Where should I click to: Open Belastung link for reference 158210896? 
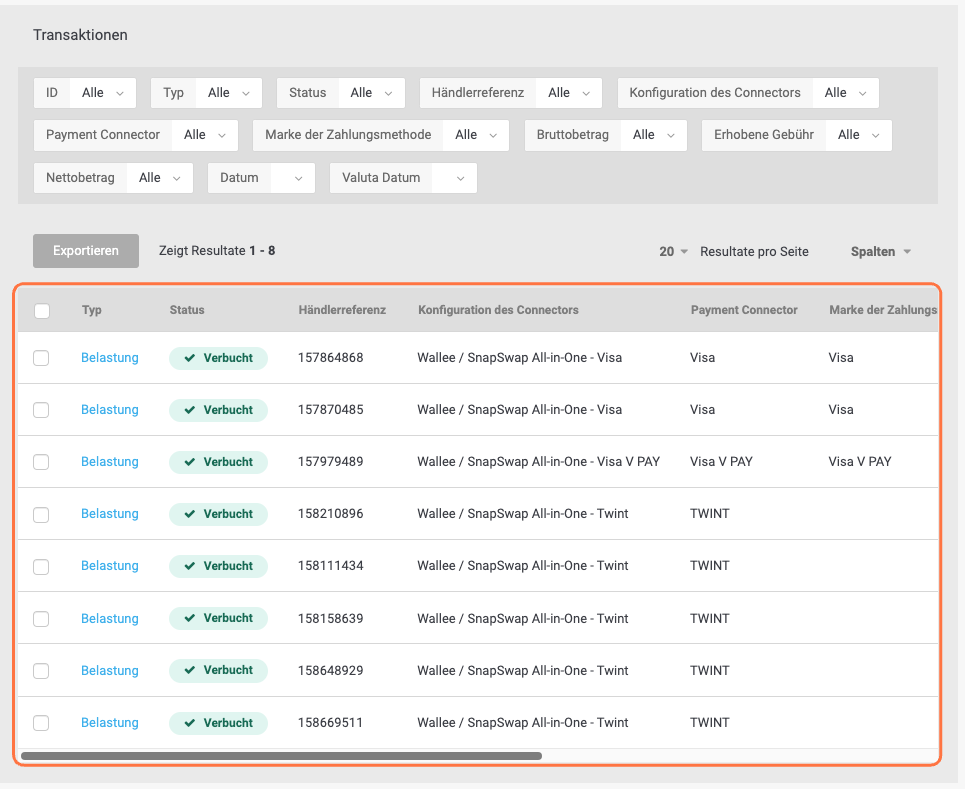(110, 514)
